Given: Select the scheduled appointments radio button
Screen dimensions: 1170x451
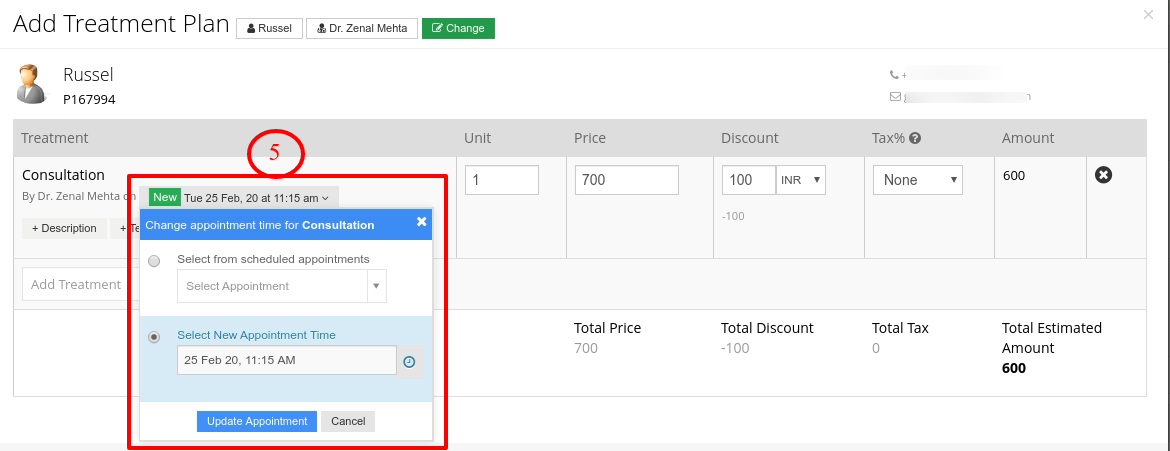Looking at the screenshot, I should pyautogui.click(x=154, y=261).
